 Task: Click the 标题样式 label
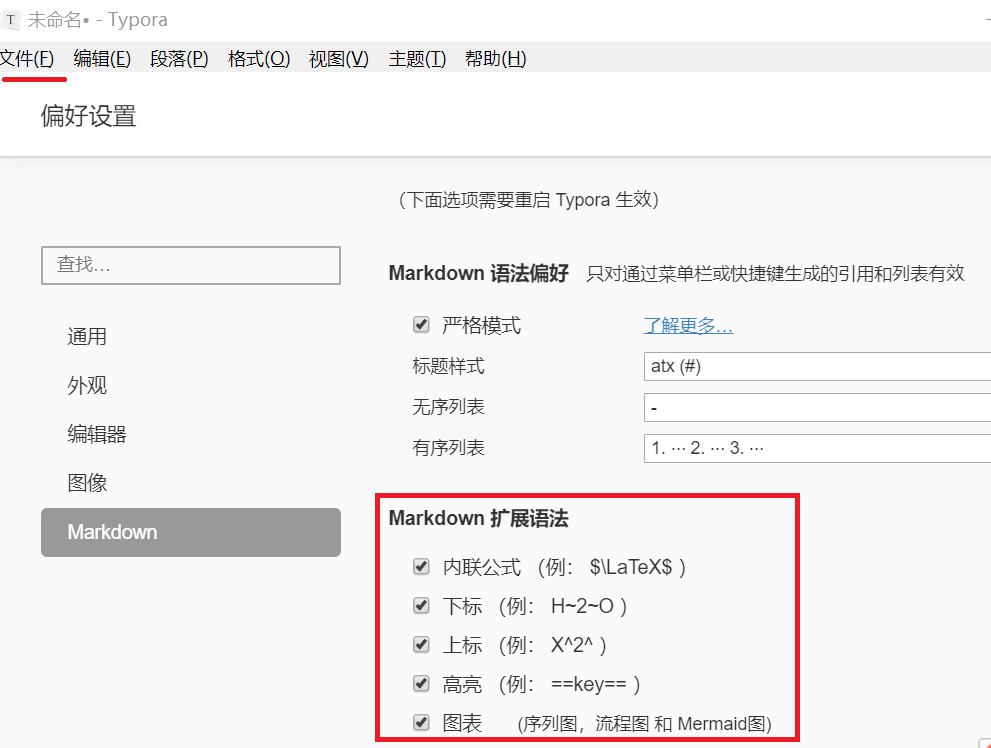tap(448, 366)
